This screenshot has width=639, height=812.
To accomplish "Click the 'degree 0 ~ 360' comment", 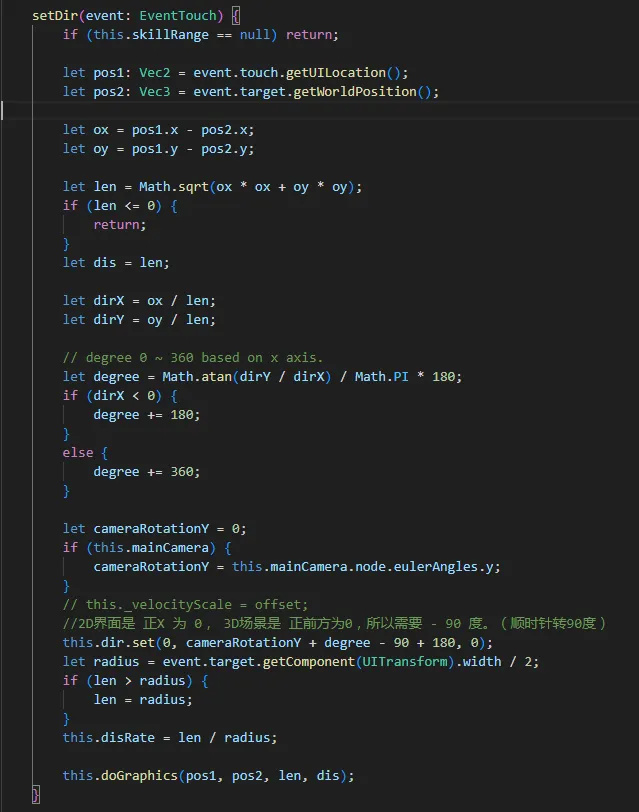I will pos(193,357).
